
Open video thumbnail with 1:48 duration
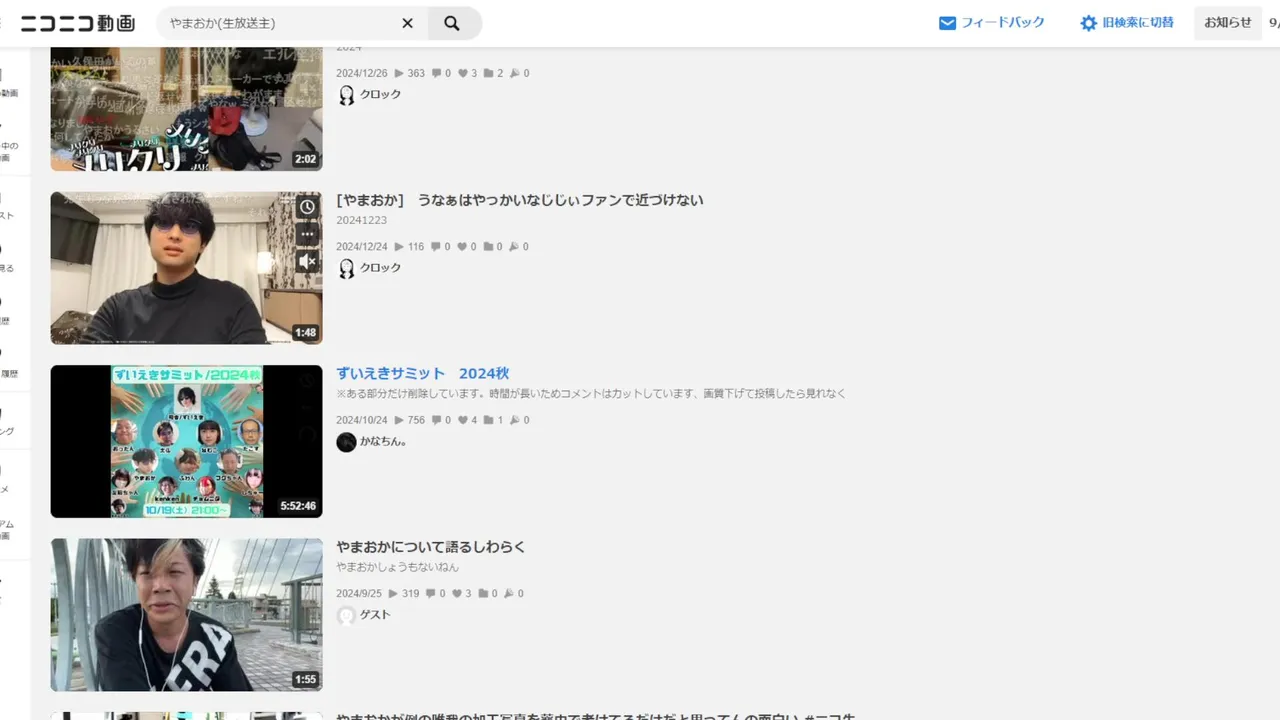(187, 268)
